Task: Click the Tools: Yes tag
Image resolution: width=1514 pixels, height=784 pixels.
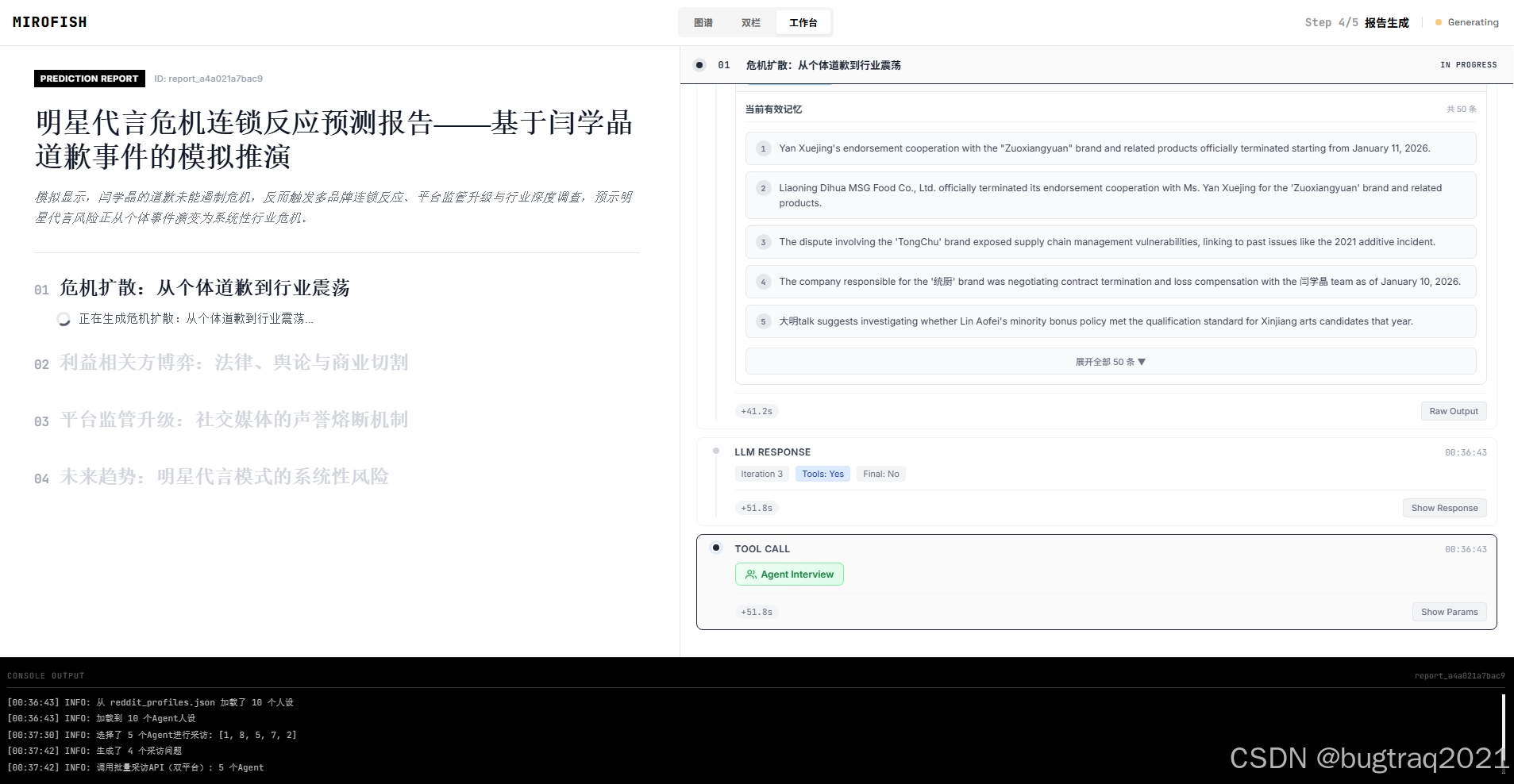Action: (x=822, y=474)
